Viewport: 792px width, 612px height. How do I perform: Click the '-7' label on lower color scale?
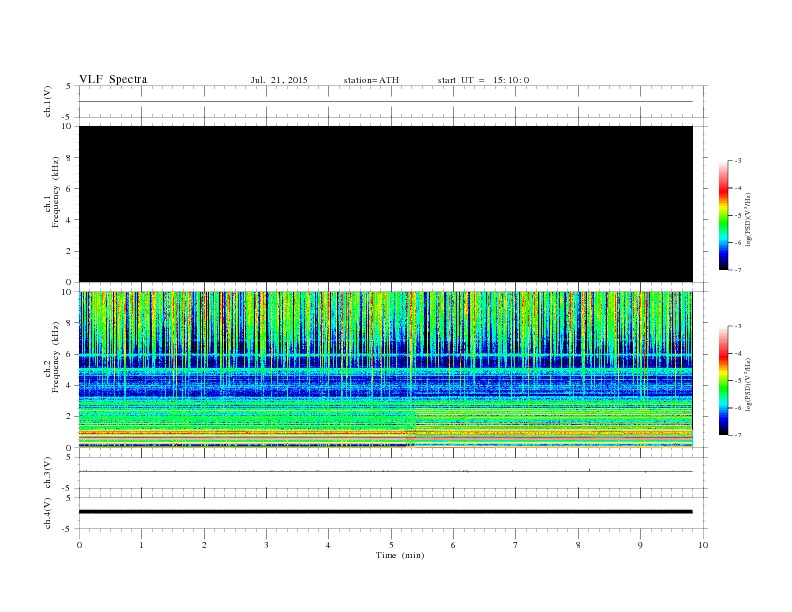(x=737, y=435)
